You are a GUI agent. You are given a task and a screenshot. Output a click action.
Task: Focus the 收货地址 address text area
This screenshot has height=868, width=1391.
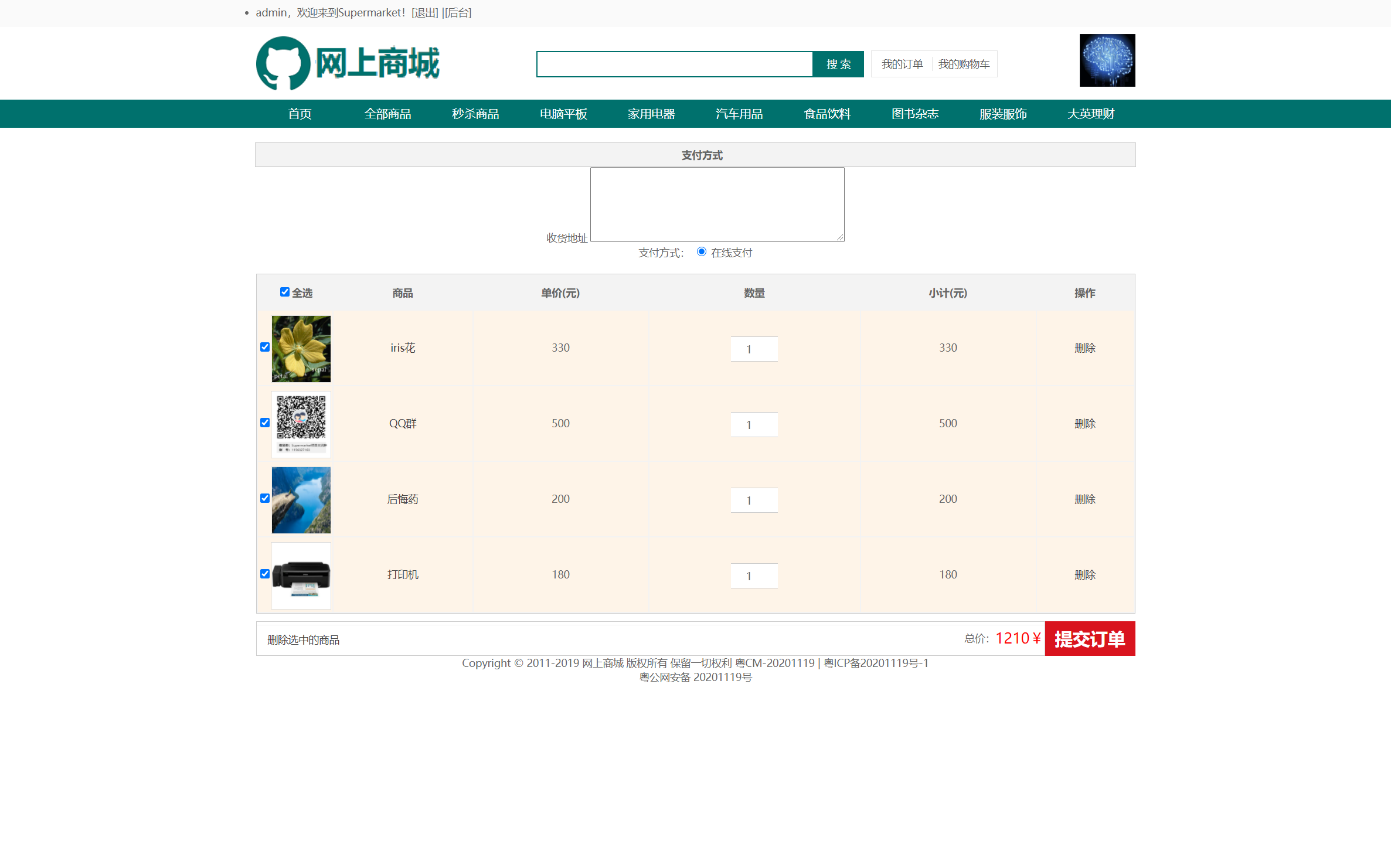click(717, 205)
